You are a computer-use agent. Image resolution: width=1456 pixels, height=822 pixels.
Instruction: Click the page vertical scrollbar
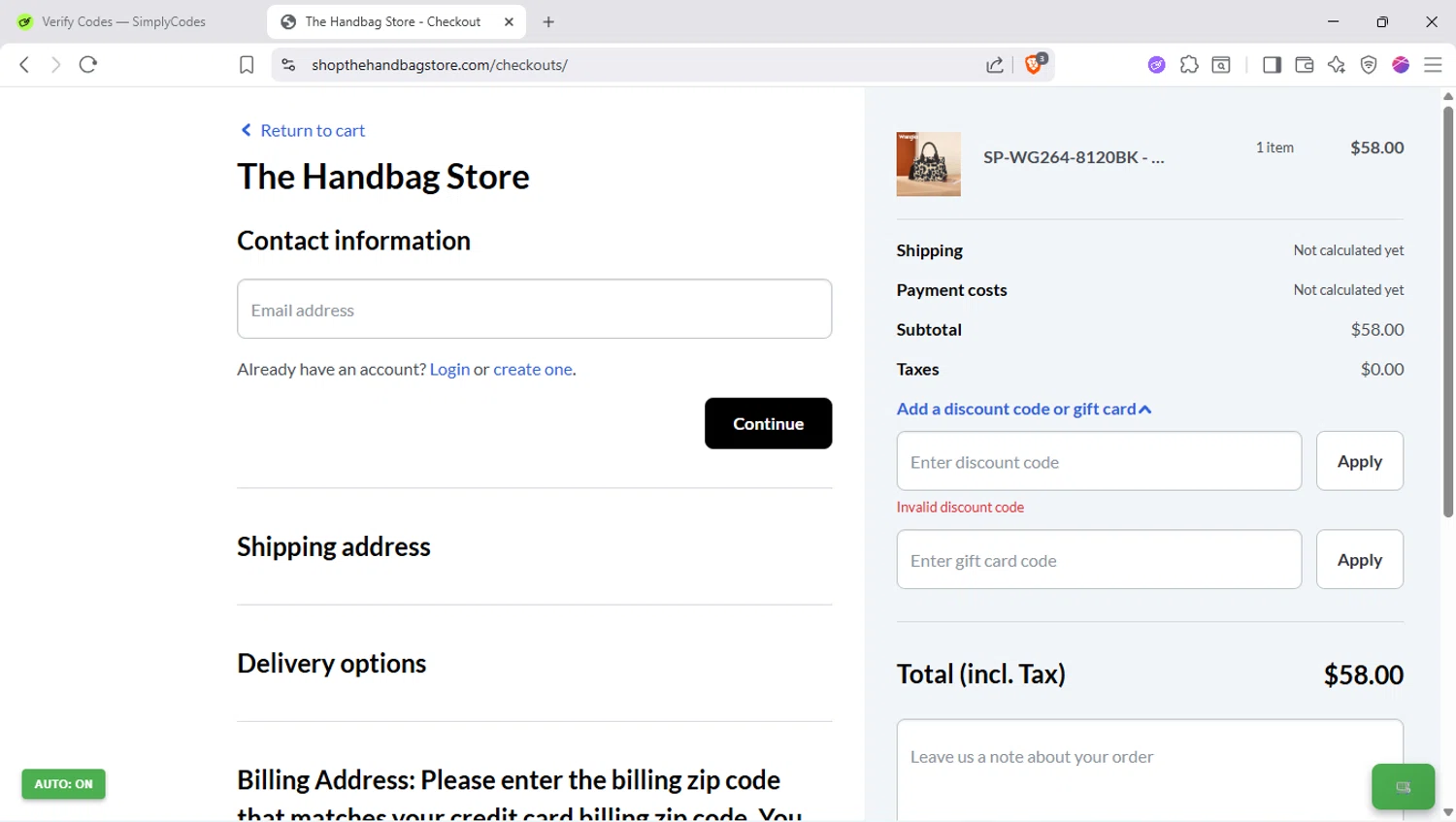pyautogui.click(x=1447, y=311)
